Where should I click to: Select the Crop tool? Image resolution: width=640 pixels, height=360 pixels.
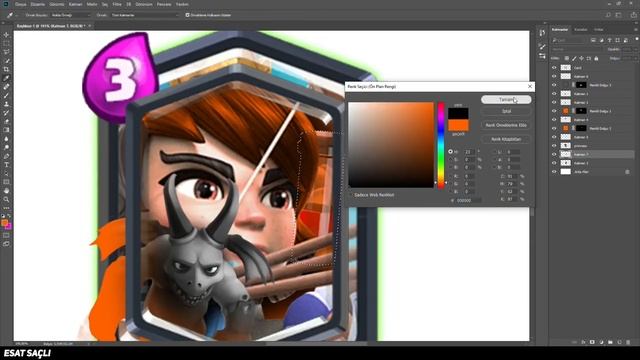coord(6,69)
